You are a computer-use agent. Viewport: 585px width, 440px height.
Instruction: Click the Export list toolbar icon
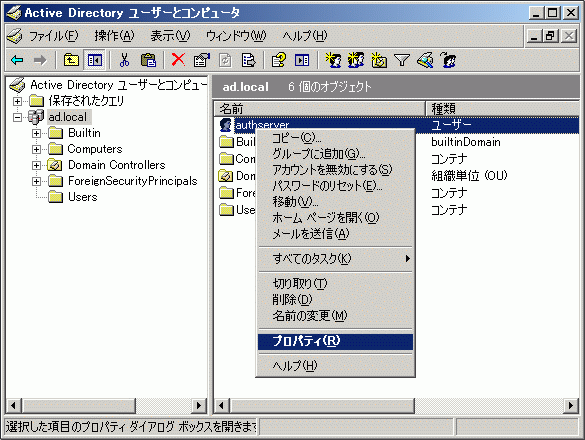coord(248,60)
